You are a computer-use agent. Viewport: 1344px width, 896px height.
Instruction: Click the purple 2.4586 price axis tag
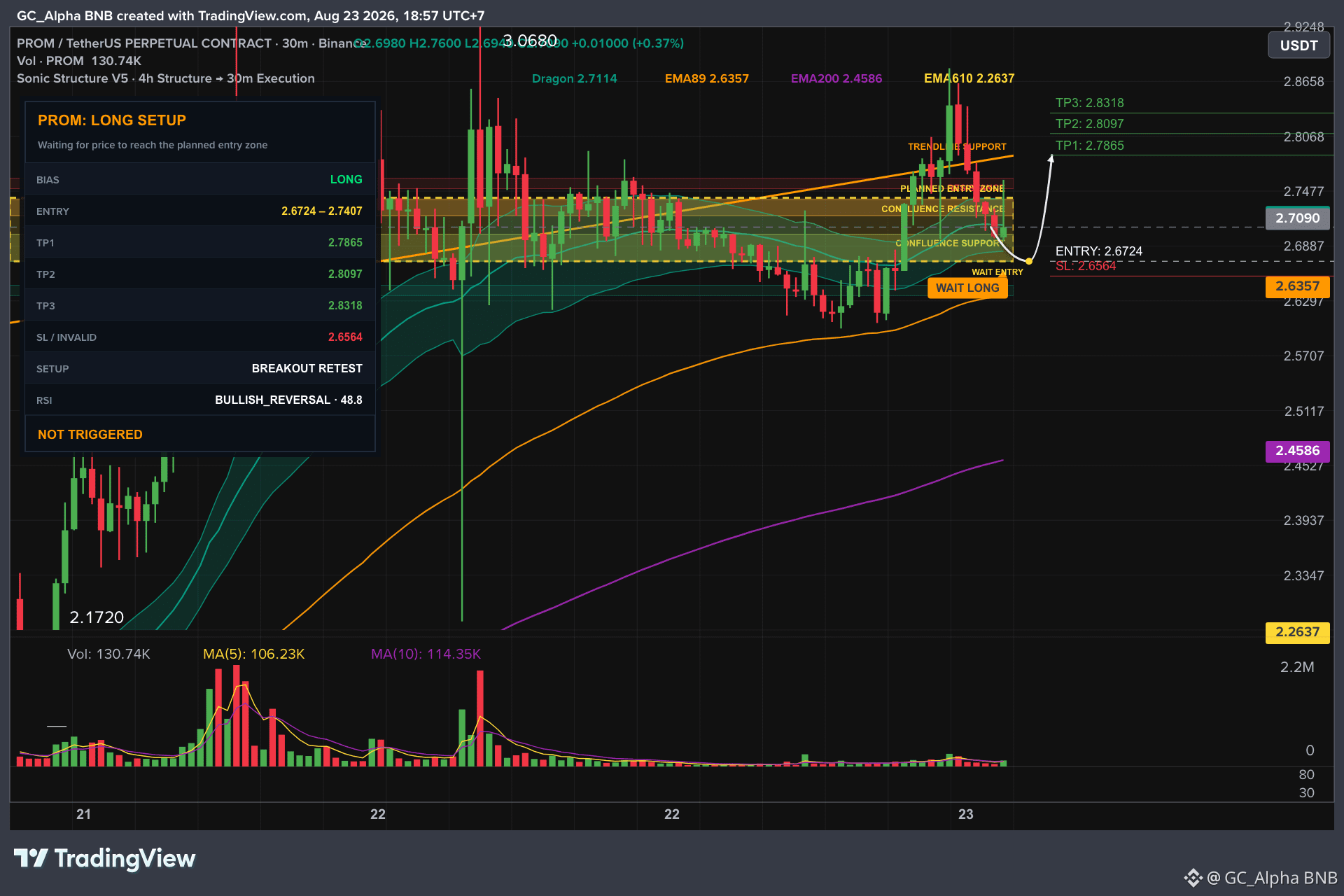click(1297, 451)
